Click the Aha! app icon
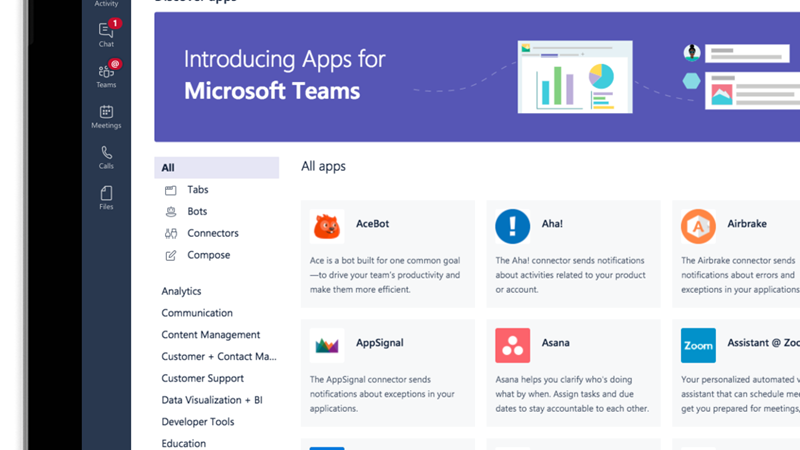Image resolution: width=800 pixels, height=450 pixels. point(513,227)
